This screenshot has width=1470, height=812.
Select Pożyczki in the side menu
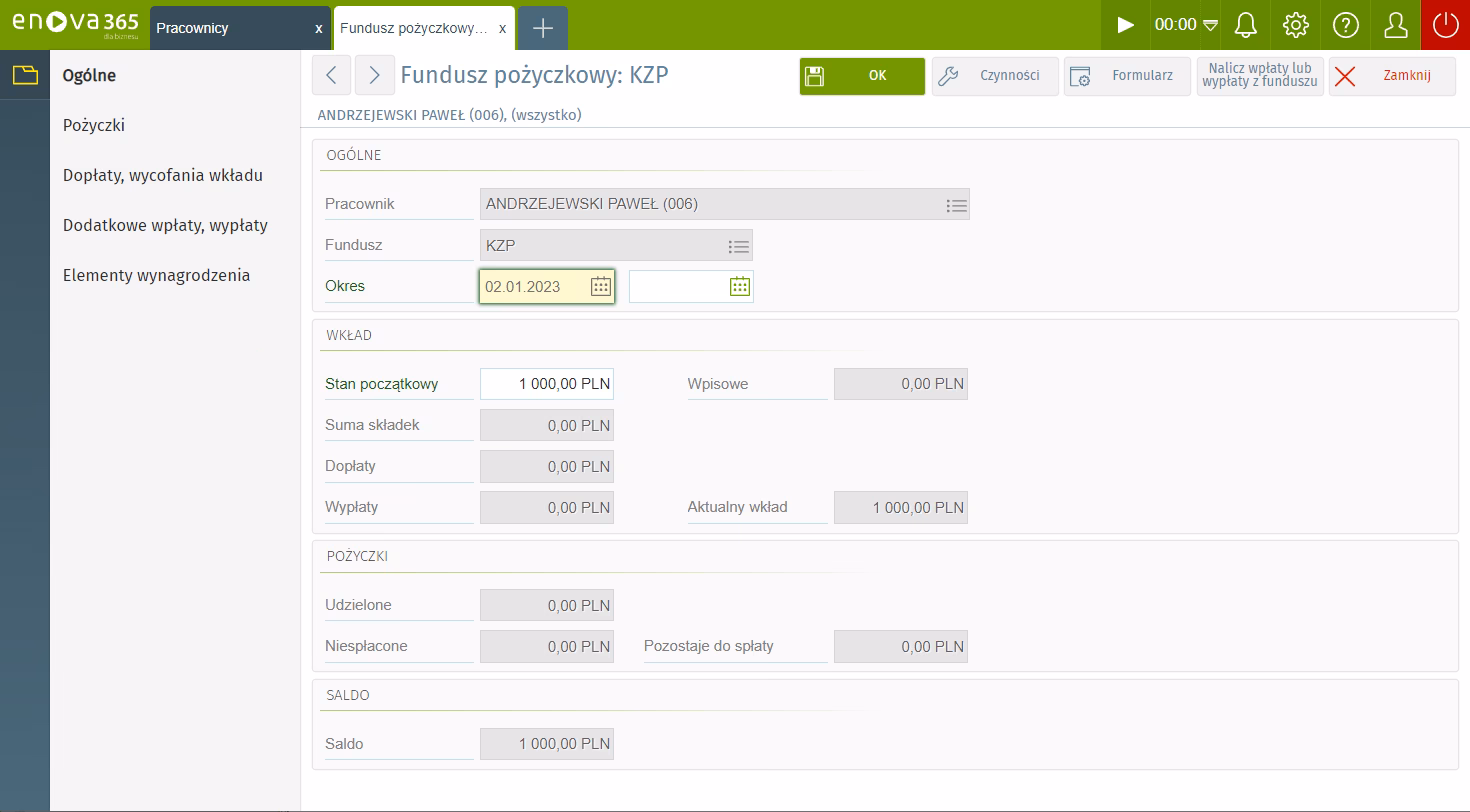pyautogui.click(x=94, y=126)
